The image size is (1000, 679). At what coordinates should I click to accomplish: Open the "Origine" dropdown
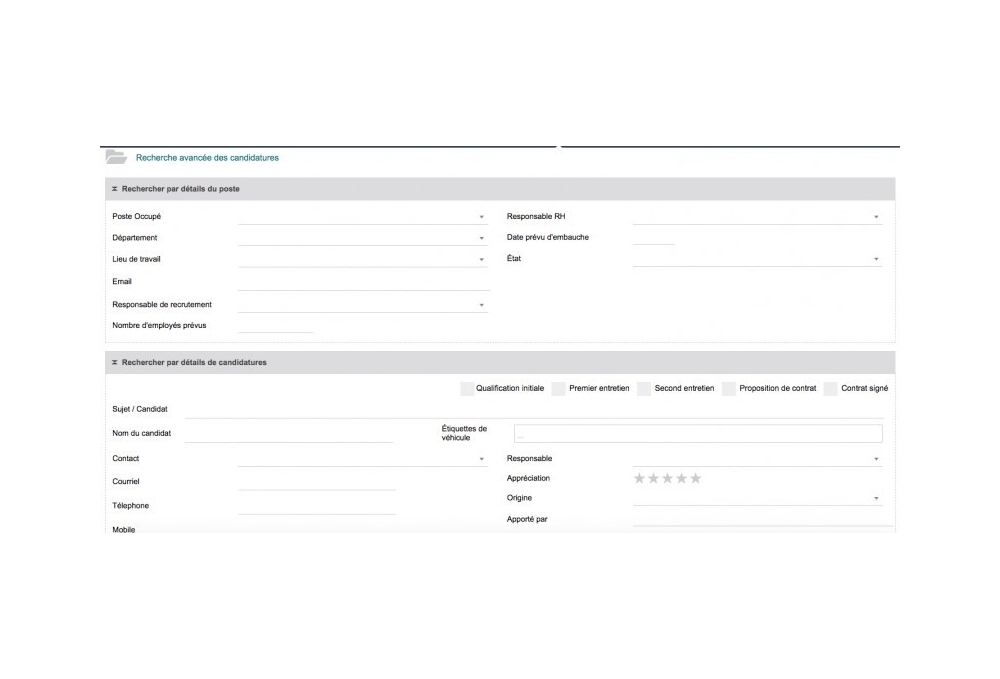[x=877, y=497]
